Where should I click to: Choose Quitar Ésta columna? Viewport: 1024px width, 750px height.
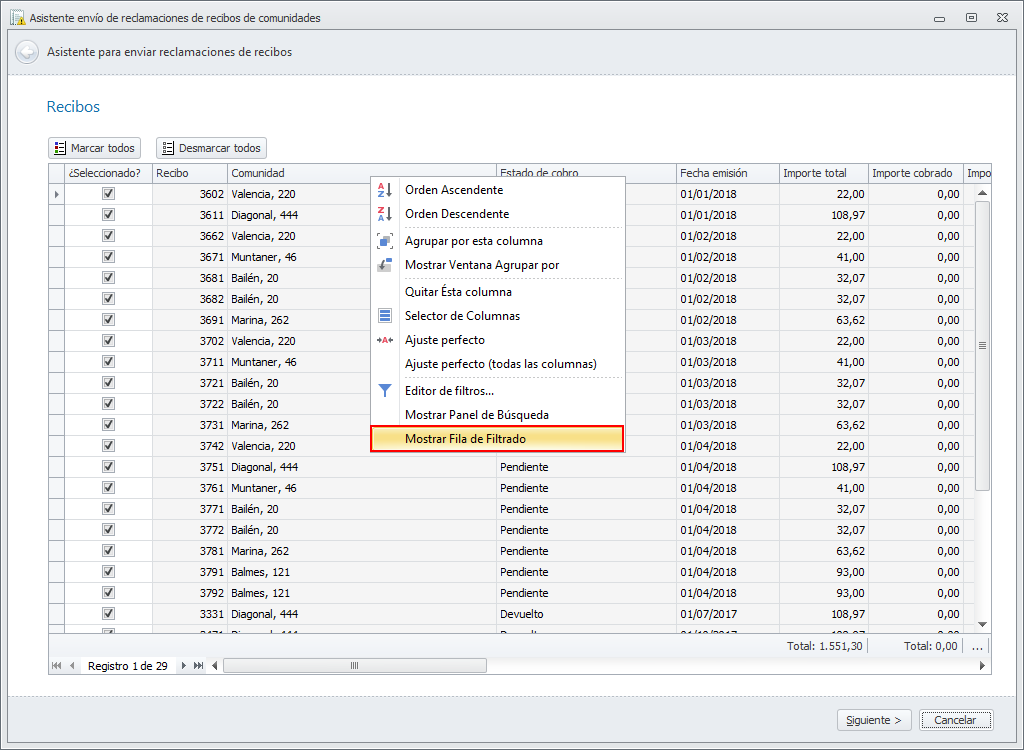(498, 292)
